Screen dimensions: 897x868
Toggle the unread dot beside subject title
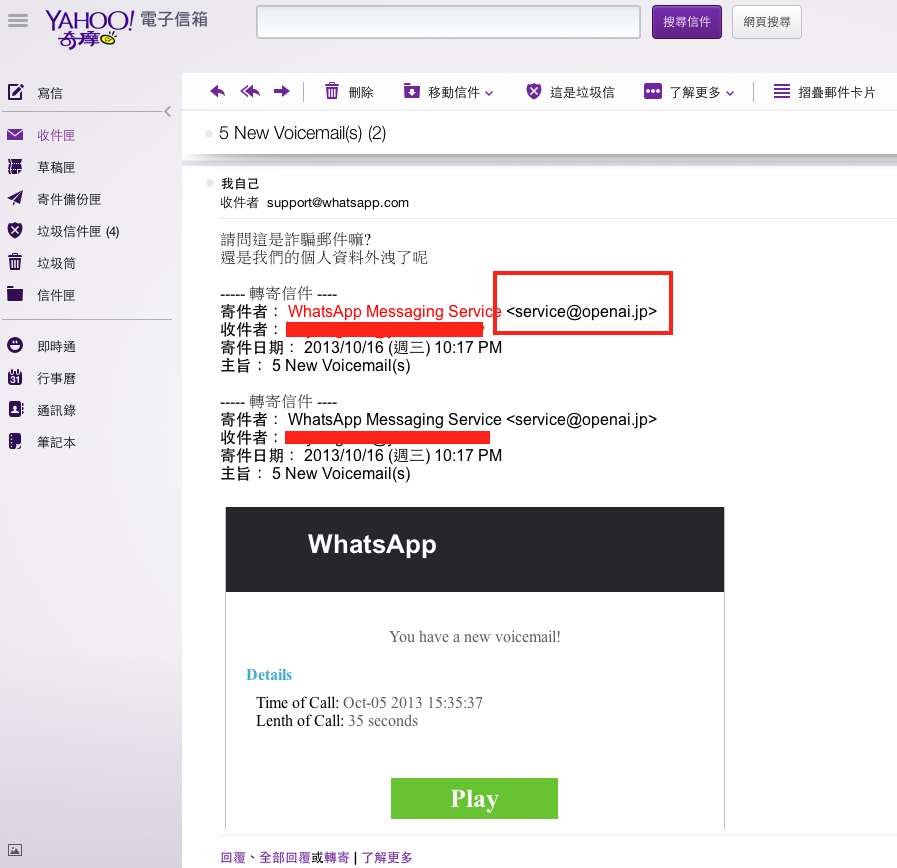click(209, 134)
